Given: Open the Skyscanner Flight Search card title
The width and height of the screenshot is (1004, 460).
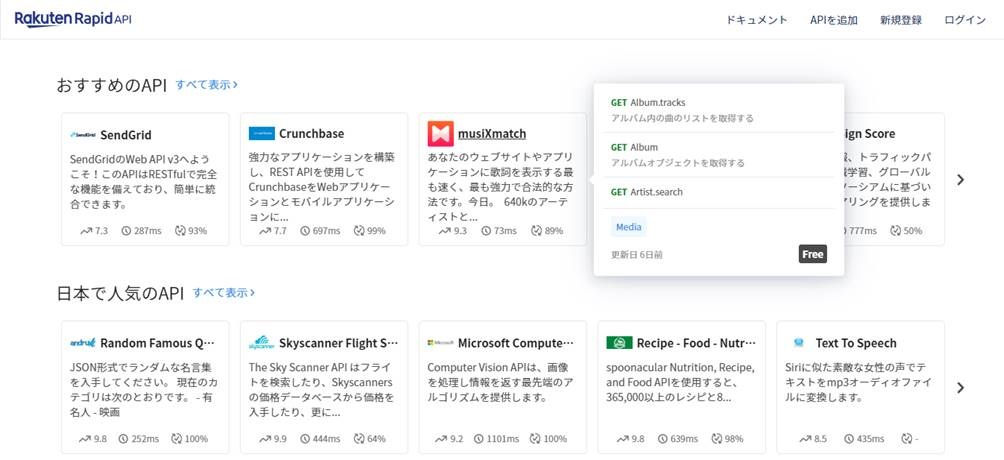Looking at the screenshot, I should tap(338, 343).
